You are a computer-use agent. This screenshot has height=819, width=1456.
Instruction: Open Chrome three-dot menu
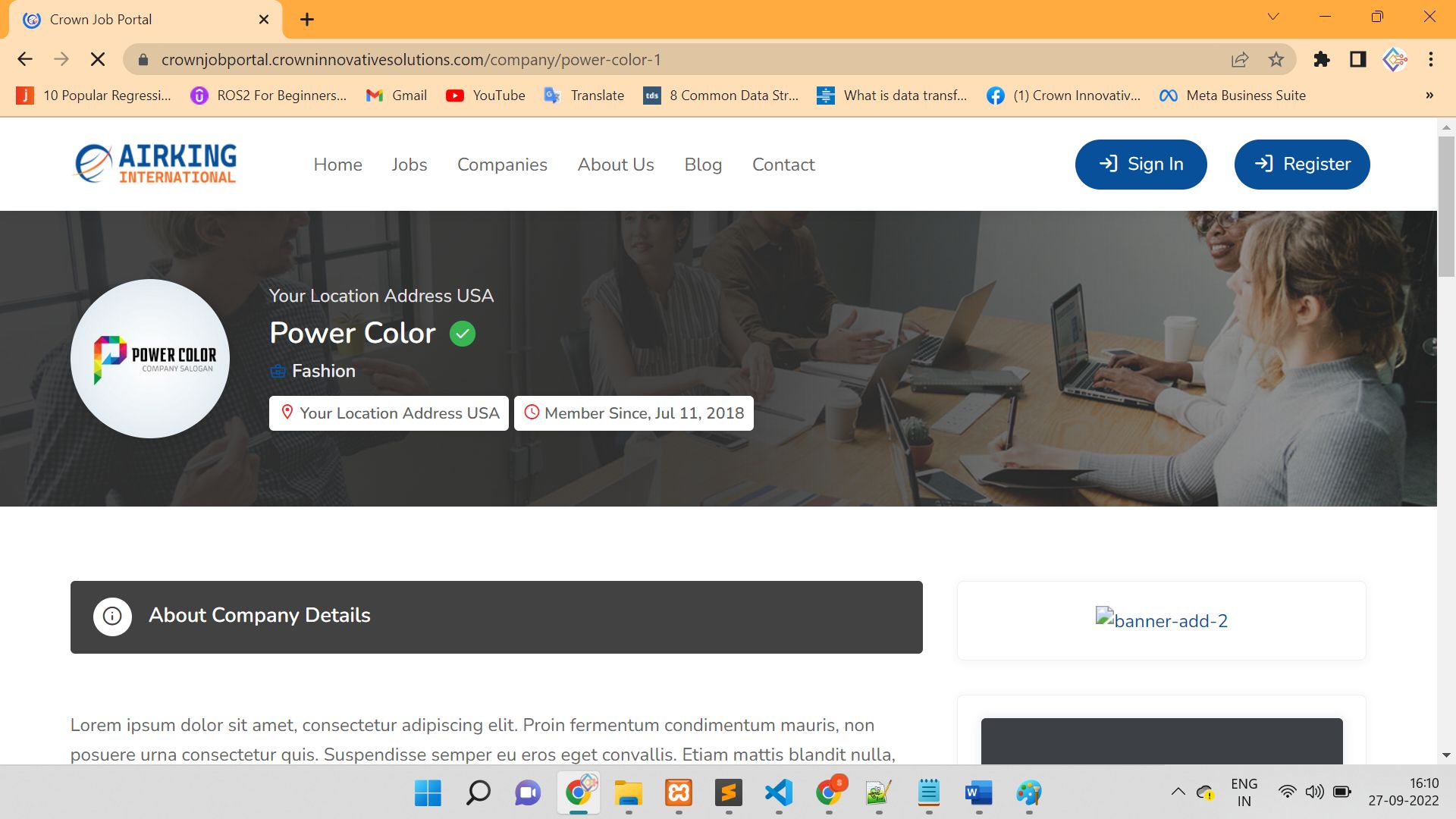pyautogui.click(x=1431, y=59)
